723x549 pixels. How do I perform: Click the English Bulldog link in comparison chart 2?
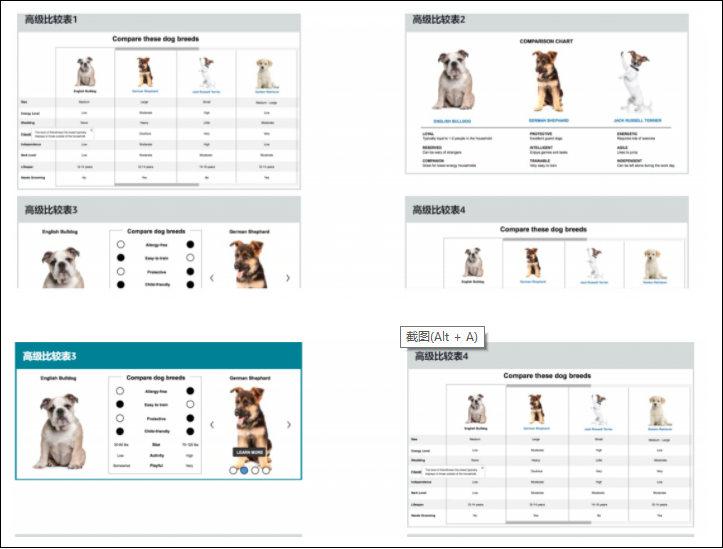click(452, 120)
